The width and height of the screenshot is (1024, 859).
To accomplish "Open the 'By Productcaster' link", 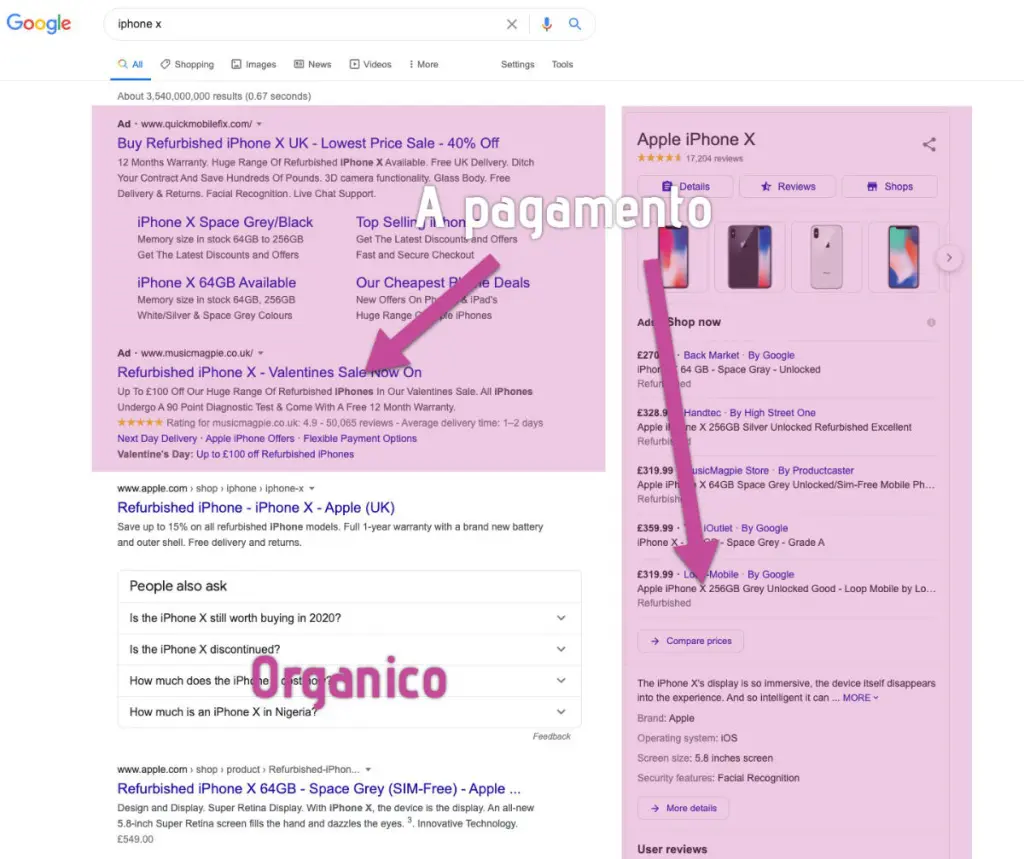I will [x=816, y=470].
